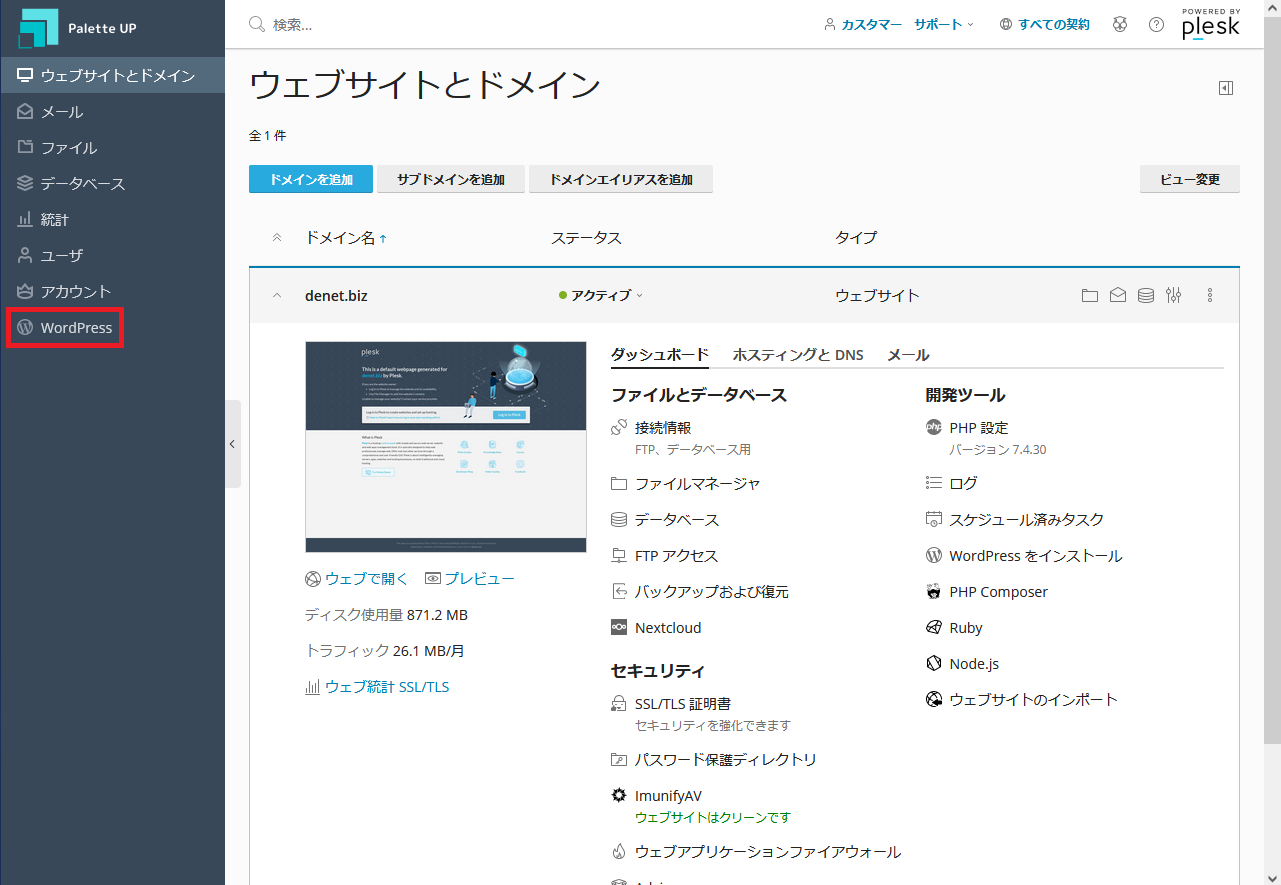Collapse all domains with header double chevron
Viewport: 1281px width, 885px height.
tap(277, 238)
